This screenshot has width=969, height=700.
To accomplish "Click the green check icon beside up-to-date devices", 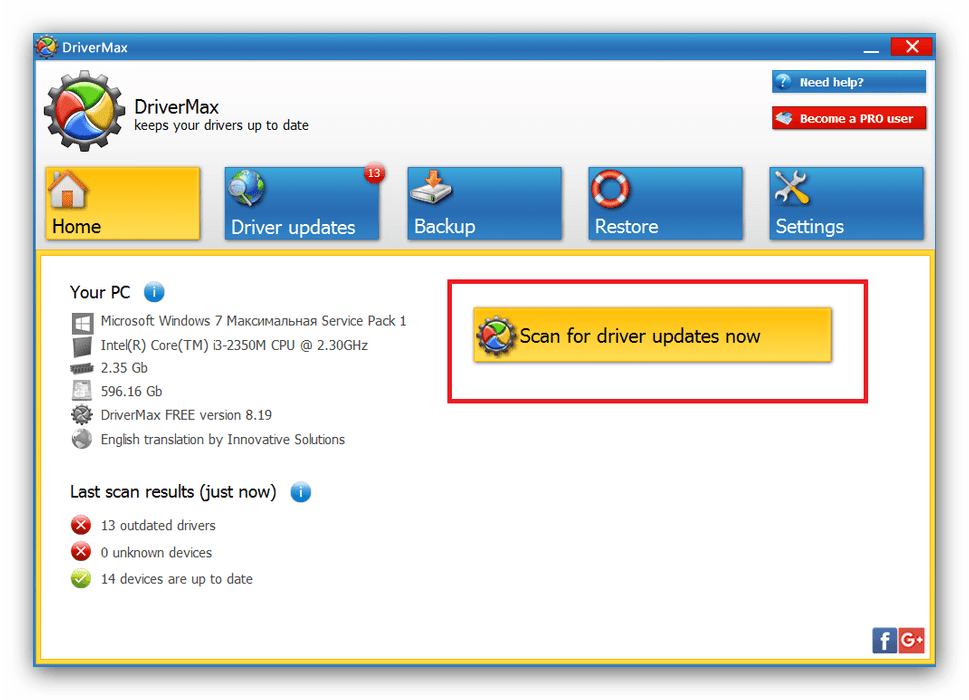I will (81, 579).
